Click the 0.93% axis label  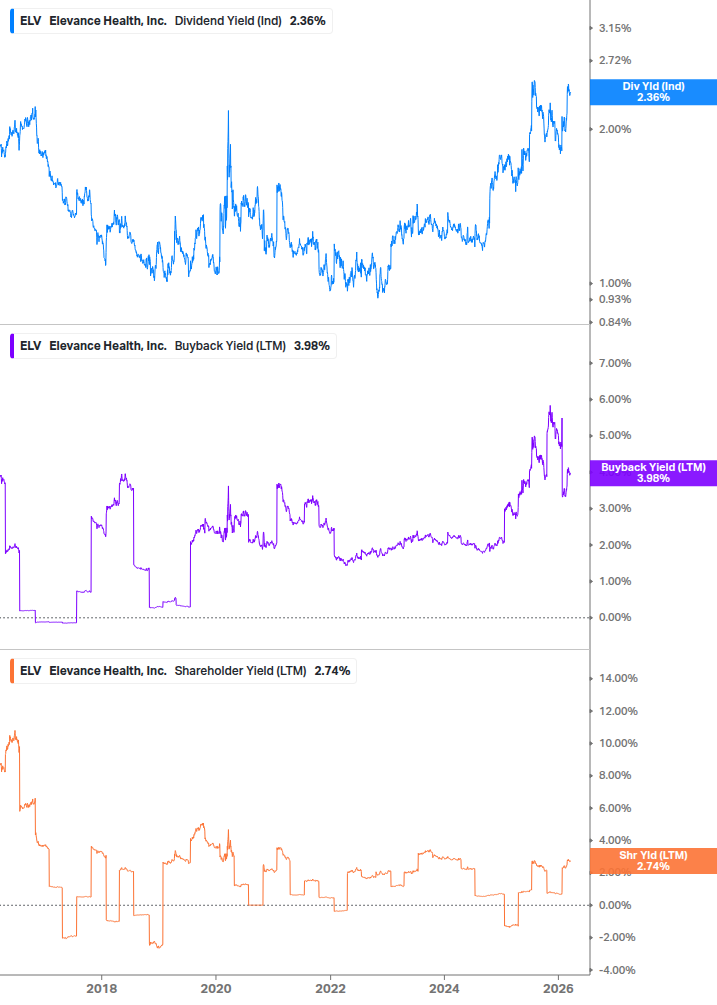tap(614, 299)
